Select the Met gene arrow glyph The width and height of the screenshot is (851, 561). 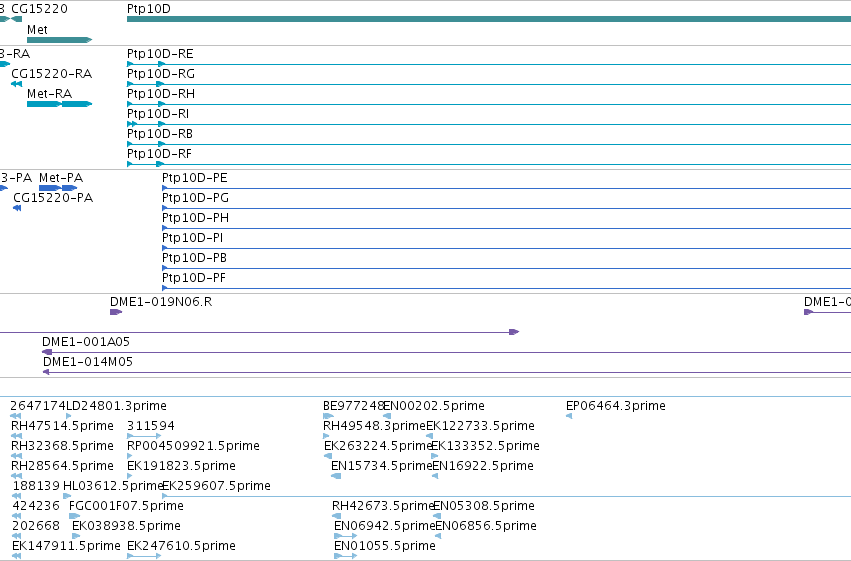click(60, 40)
